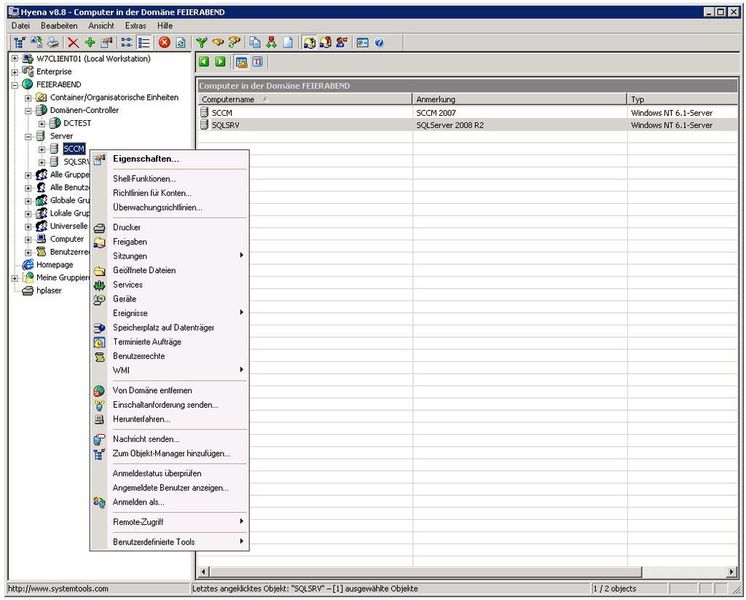Choose Shell-Funktionen... in context menu
The width and height of the screenshot is (746, 600).
pos(169,179)
